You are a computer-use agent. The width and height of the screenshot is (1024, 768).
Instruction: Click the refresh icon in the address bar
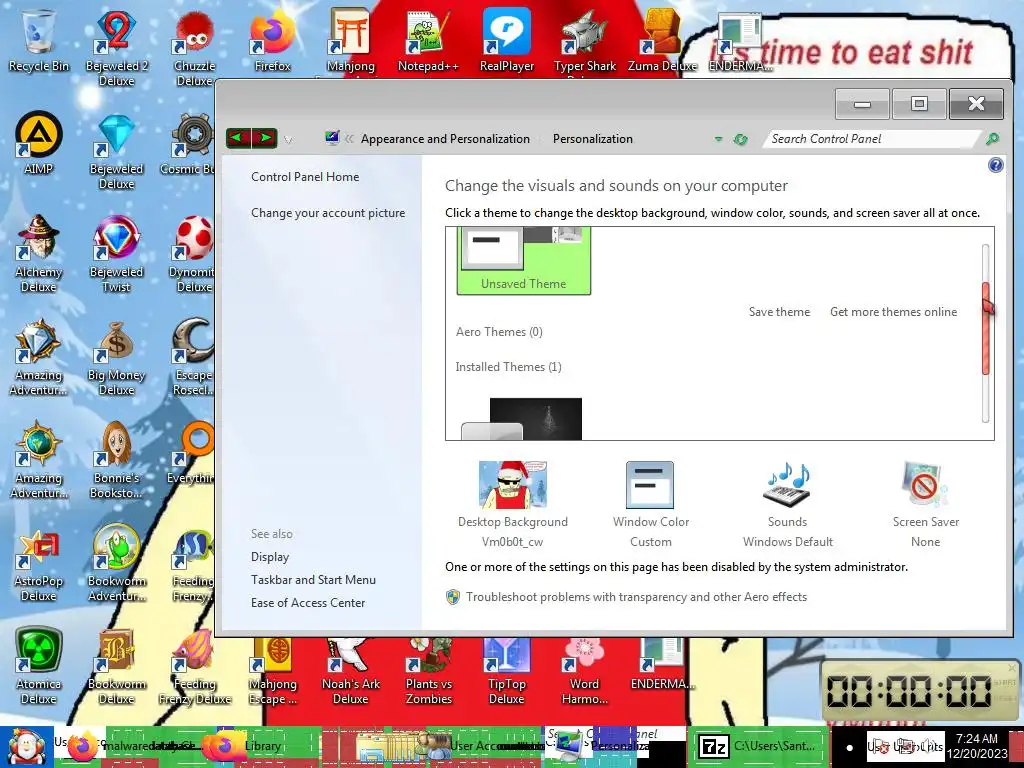pos(741,139)
